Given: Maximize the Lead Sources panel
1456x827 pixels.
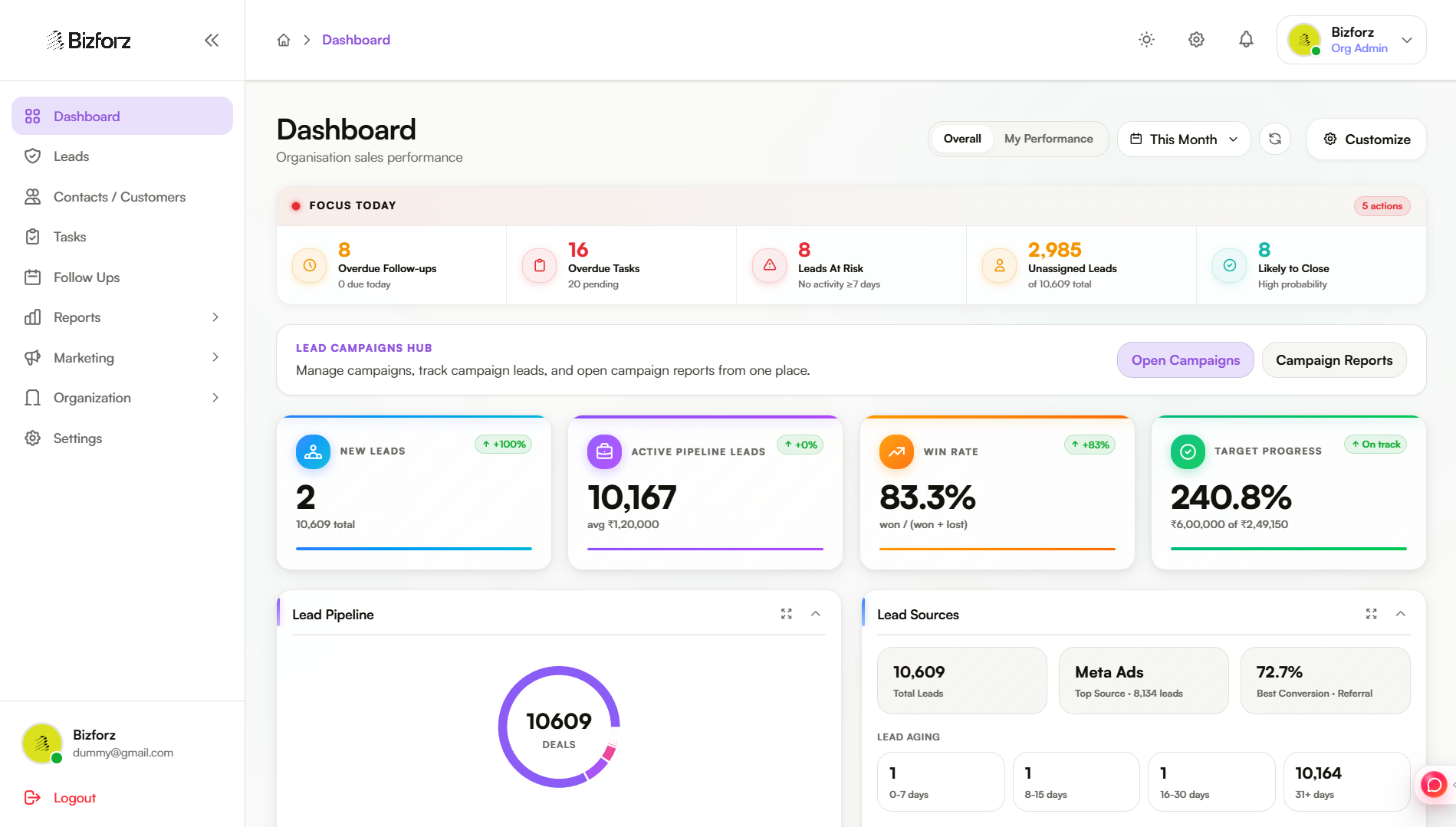Looking at the screenshot, I should 1371,614.
